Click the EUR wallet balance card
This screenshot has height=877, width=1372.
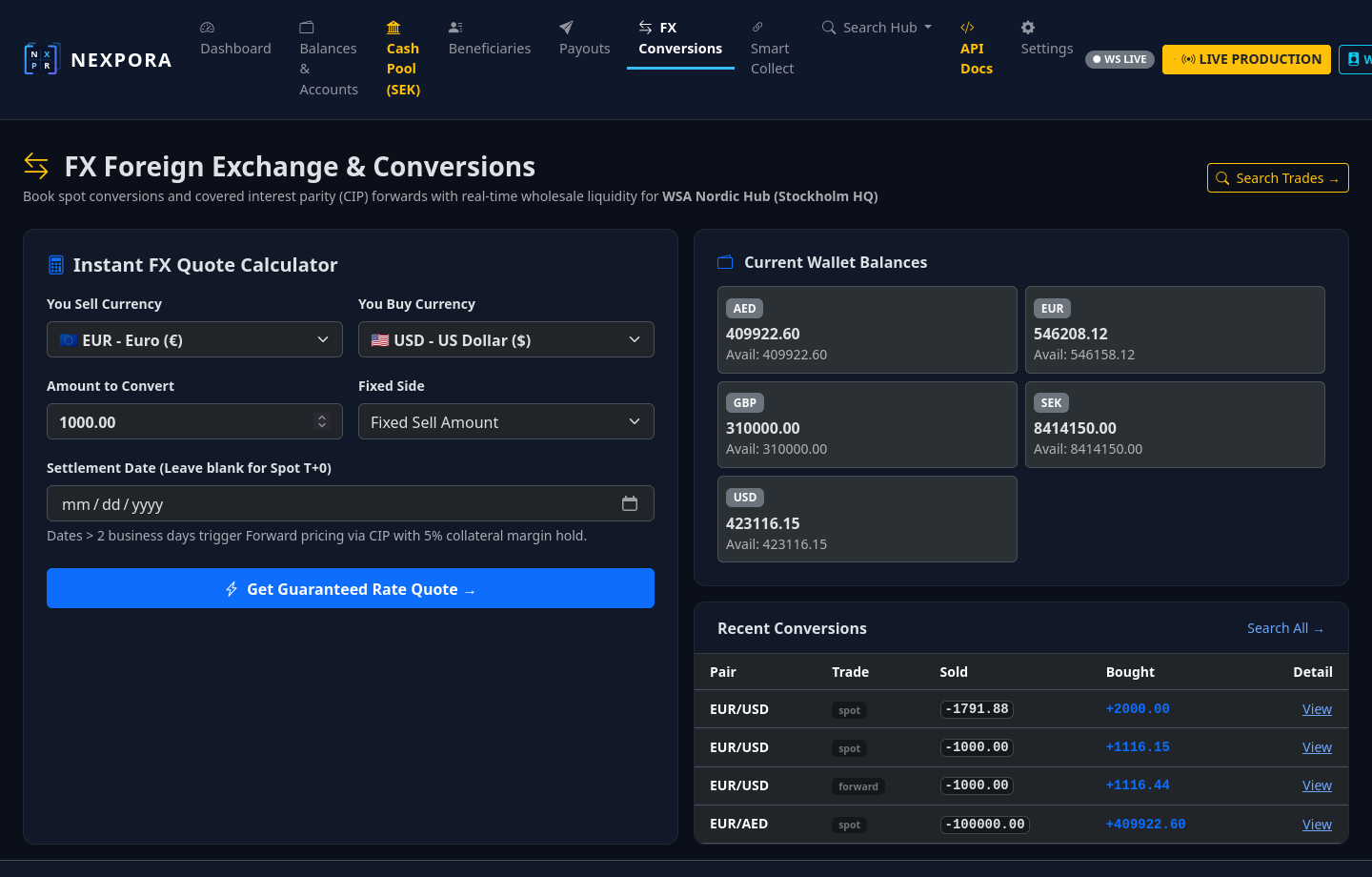1175,330
